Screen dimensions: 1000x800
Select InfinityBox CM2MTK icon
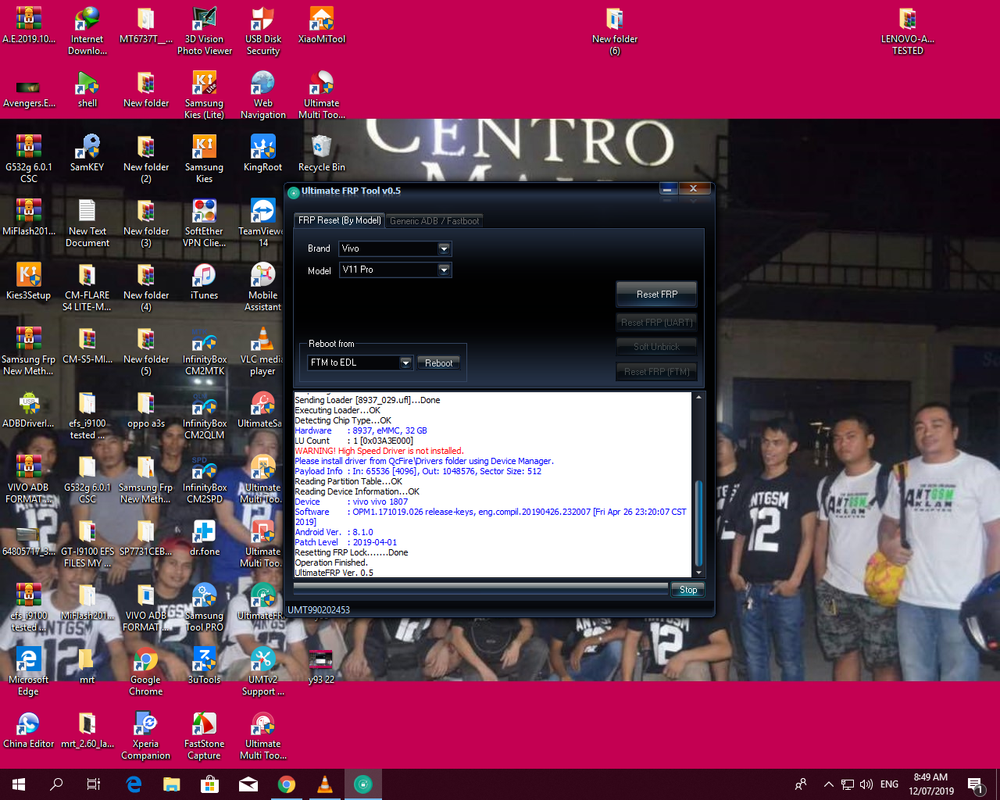204,351
